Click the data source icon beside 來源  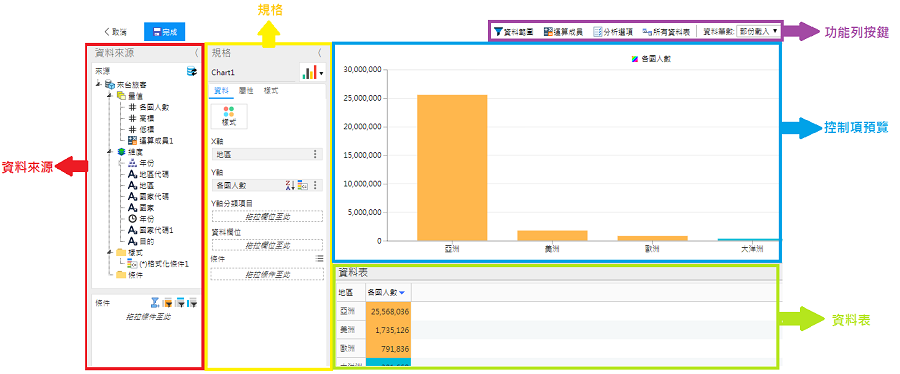click(x=192, y=72)
